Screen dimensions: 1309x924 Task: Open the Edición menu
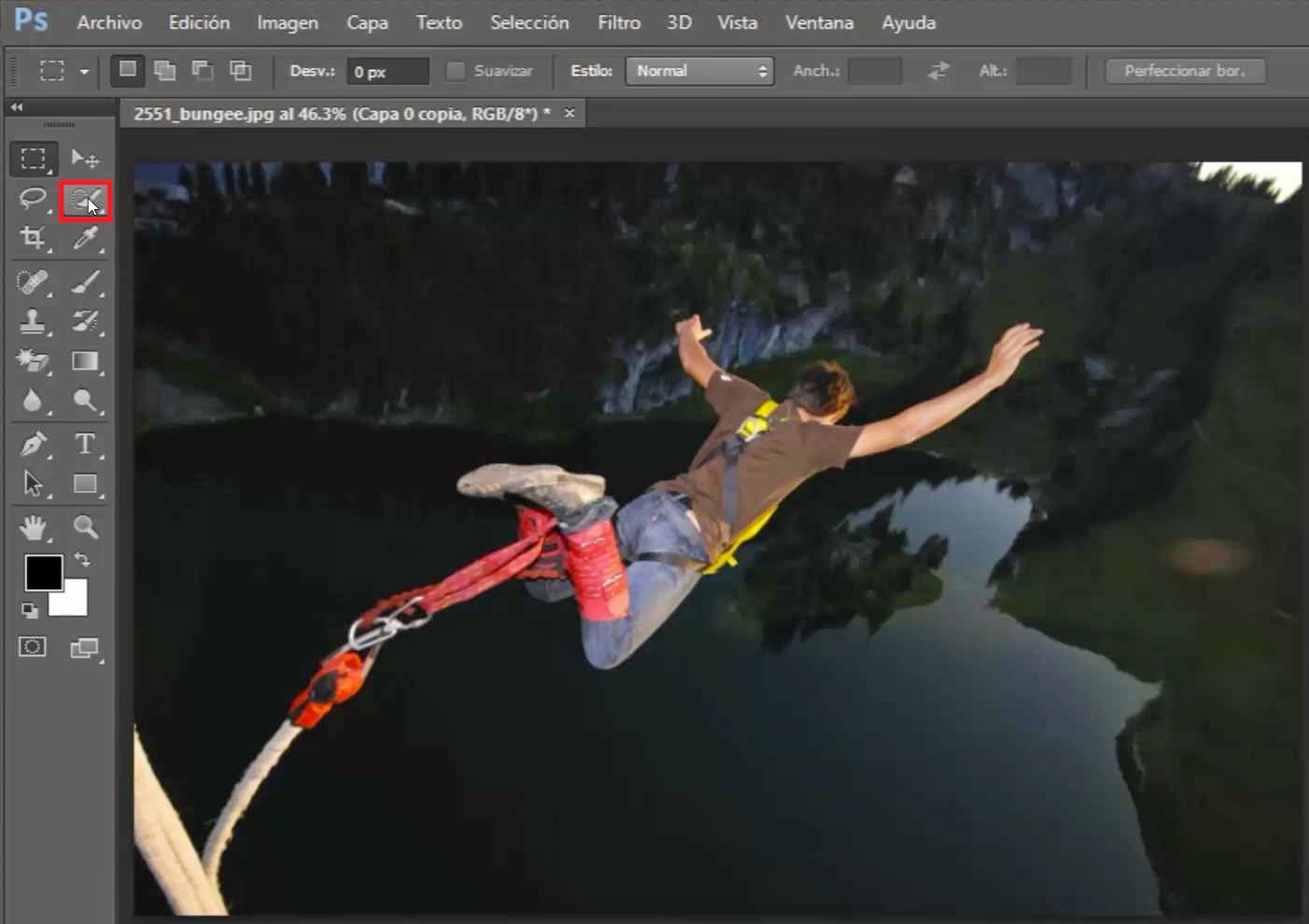[199, 22]
